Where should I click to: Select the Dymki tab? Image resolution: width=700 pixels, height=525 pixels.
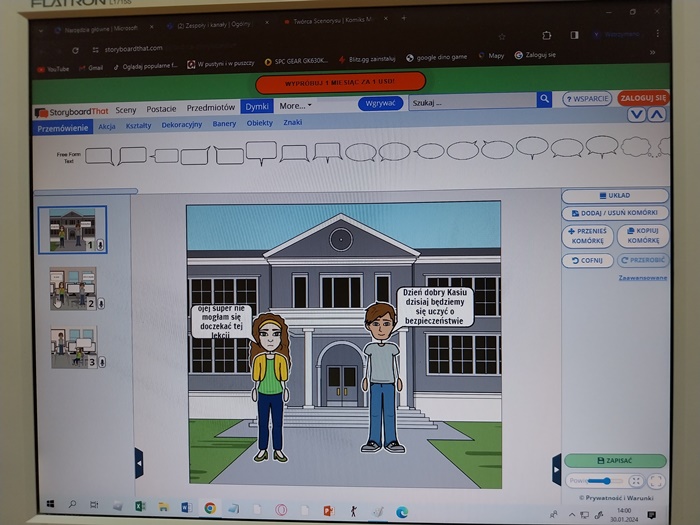click(257, 106)
